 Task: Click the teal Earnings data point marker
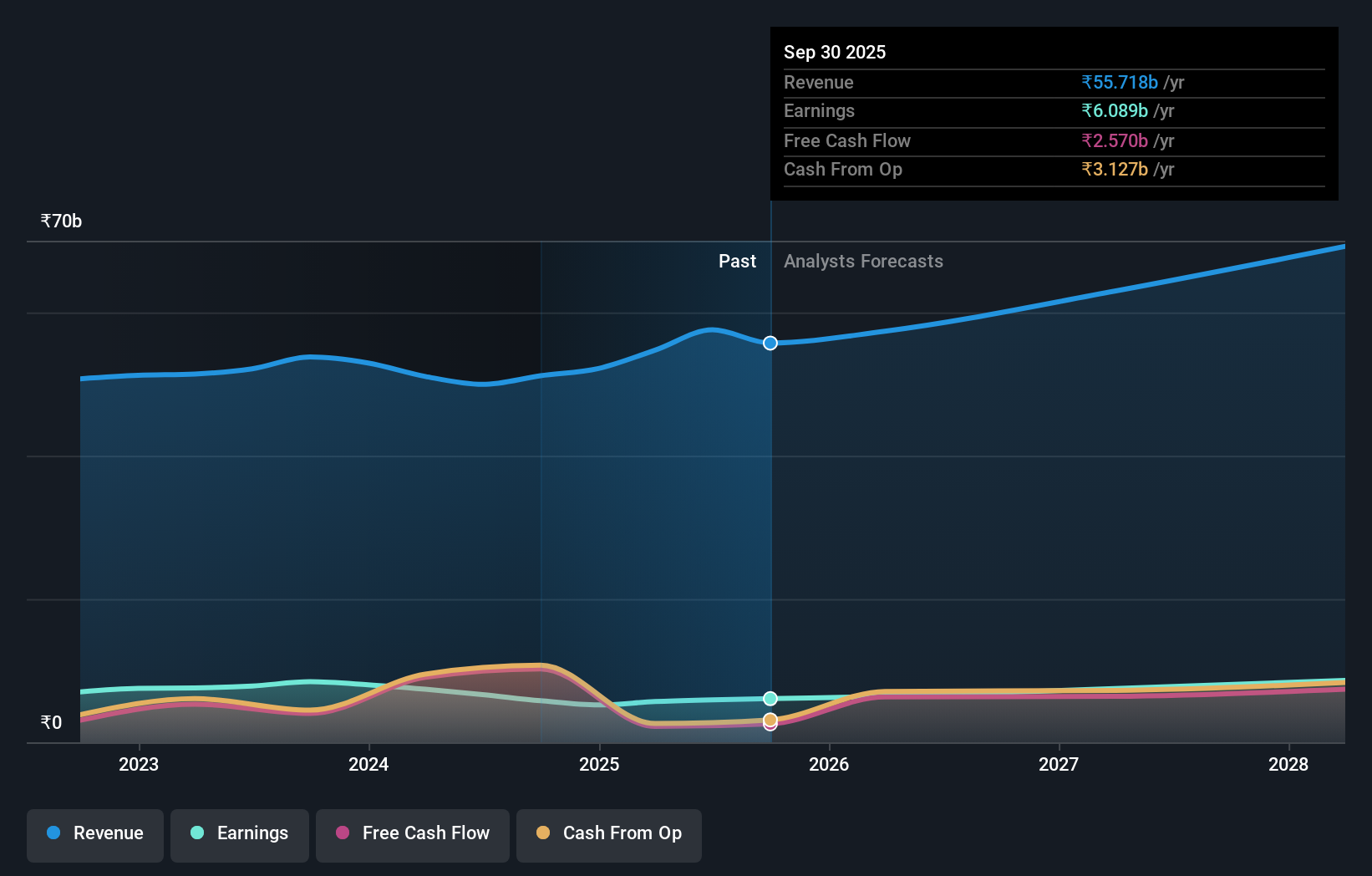pos(770,698)
